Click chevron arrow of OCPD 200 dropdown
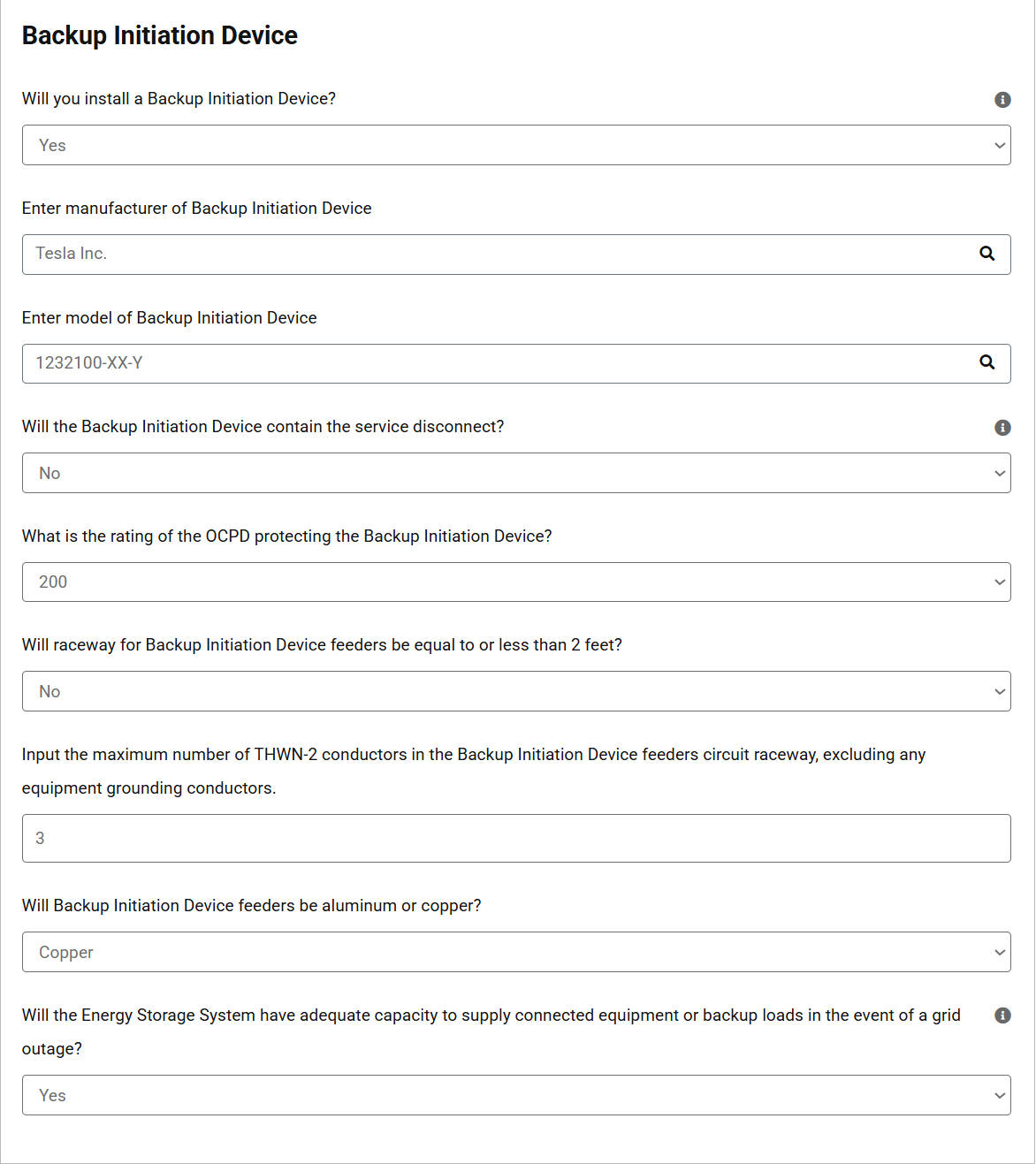Viewport: 1036px width, 1164px height. pos(1000,582)
